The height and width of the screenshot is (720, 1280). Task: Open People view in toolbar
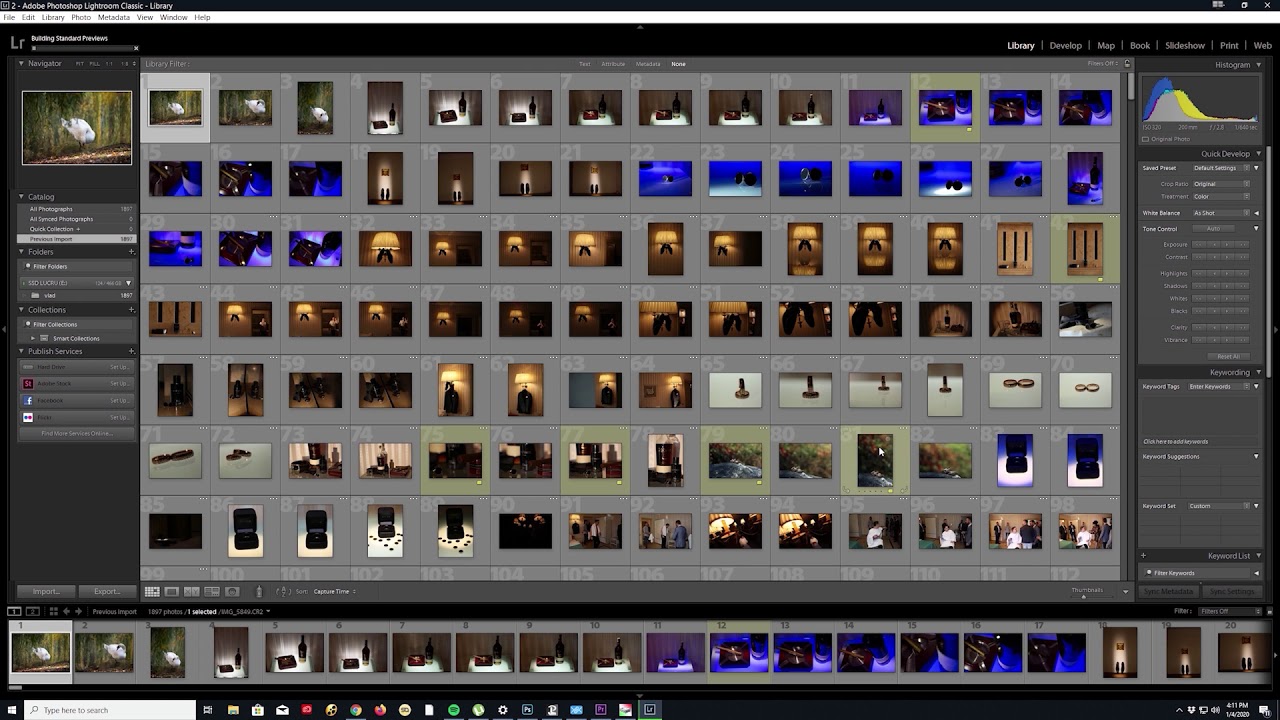pos(232,592)
